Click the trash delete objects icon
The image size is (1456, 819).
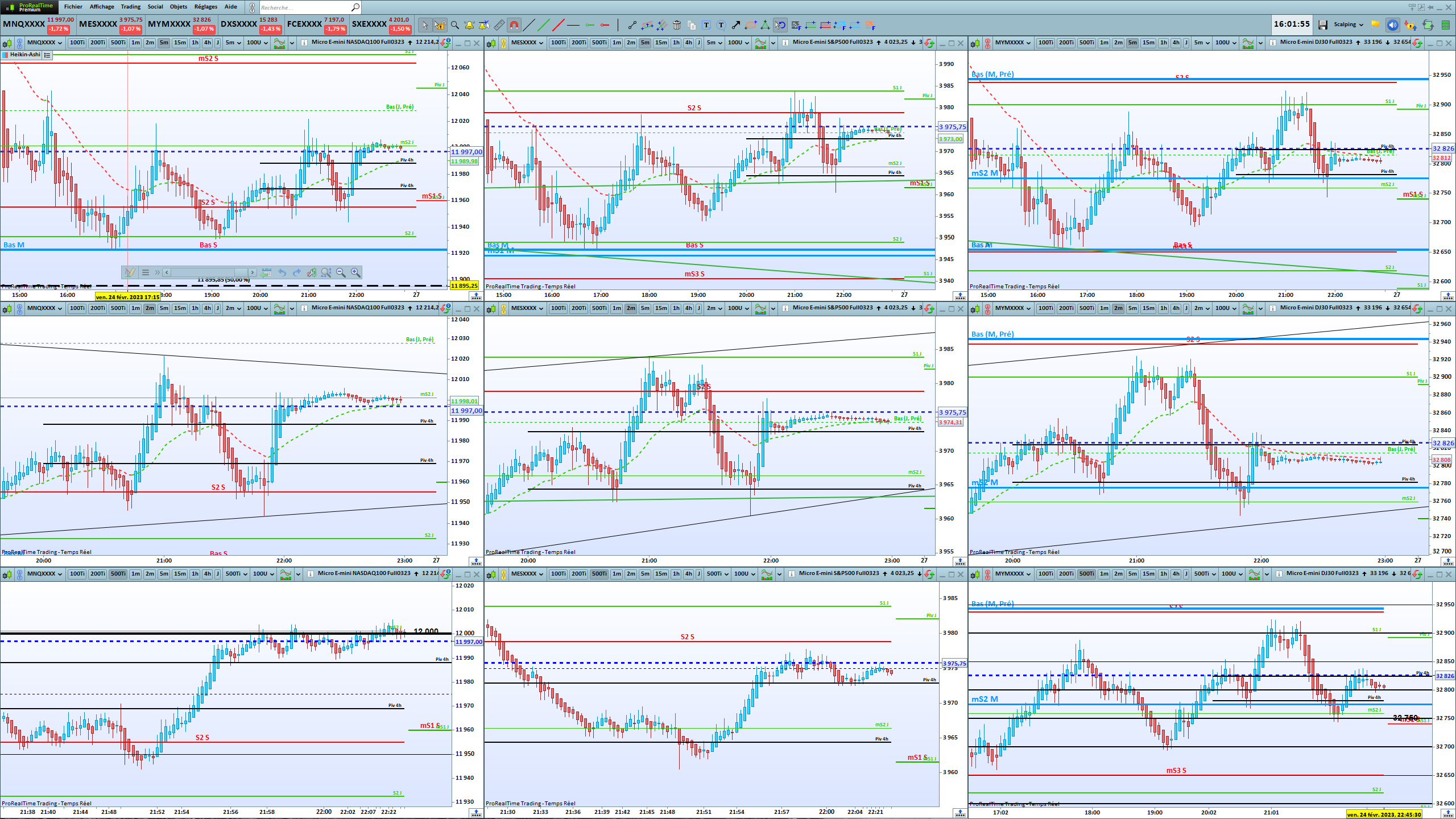(x=676, y=25)
